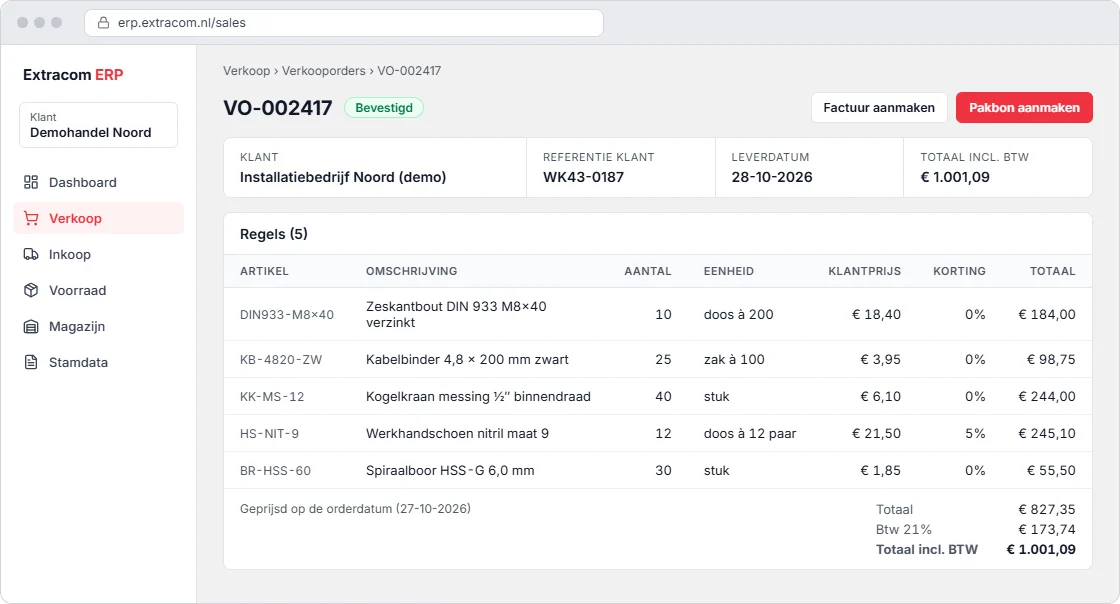Click the Regels (5) heading
This screenshot has width=1120, height=604.
(x=274, y=234)
